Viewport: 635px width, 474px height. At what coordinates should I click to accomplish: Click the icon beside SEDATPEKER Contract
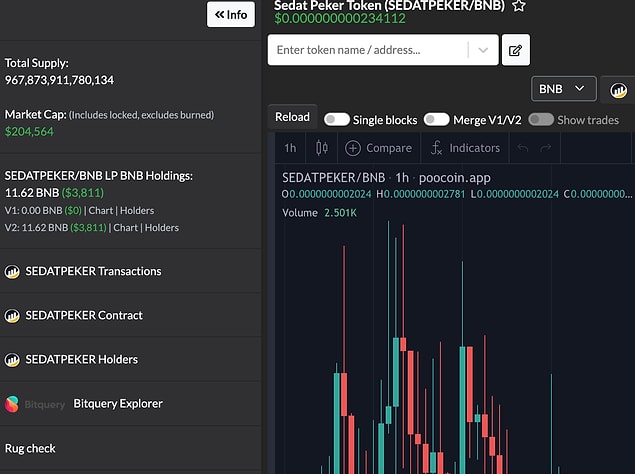(12, 316)
